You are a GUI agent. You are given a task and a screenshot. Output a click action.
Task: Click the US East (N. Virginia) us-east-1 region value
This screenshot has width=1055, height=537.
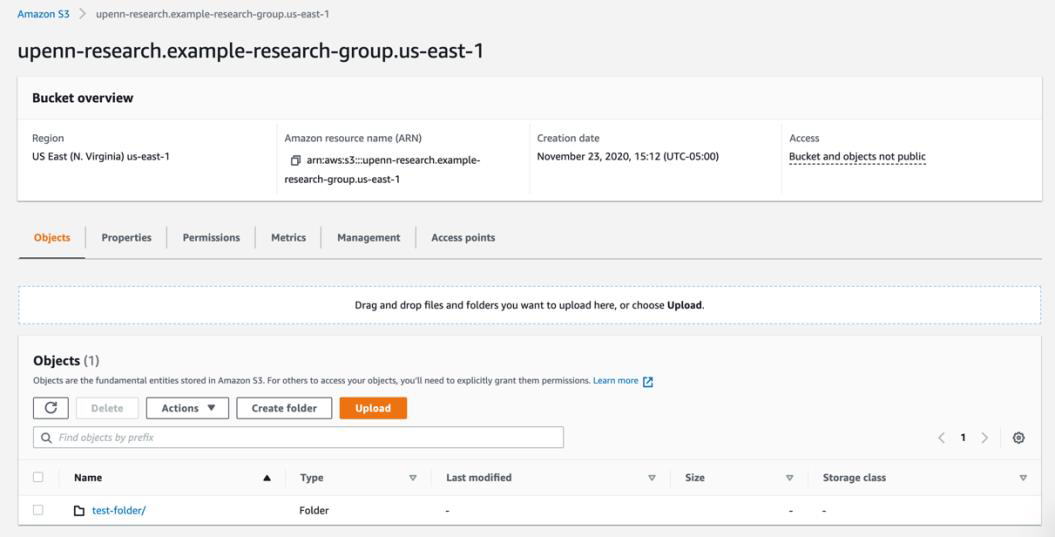(101, 157)
